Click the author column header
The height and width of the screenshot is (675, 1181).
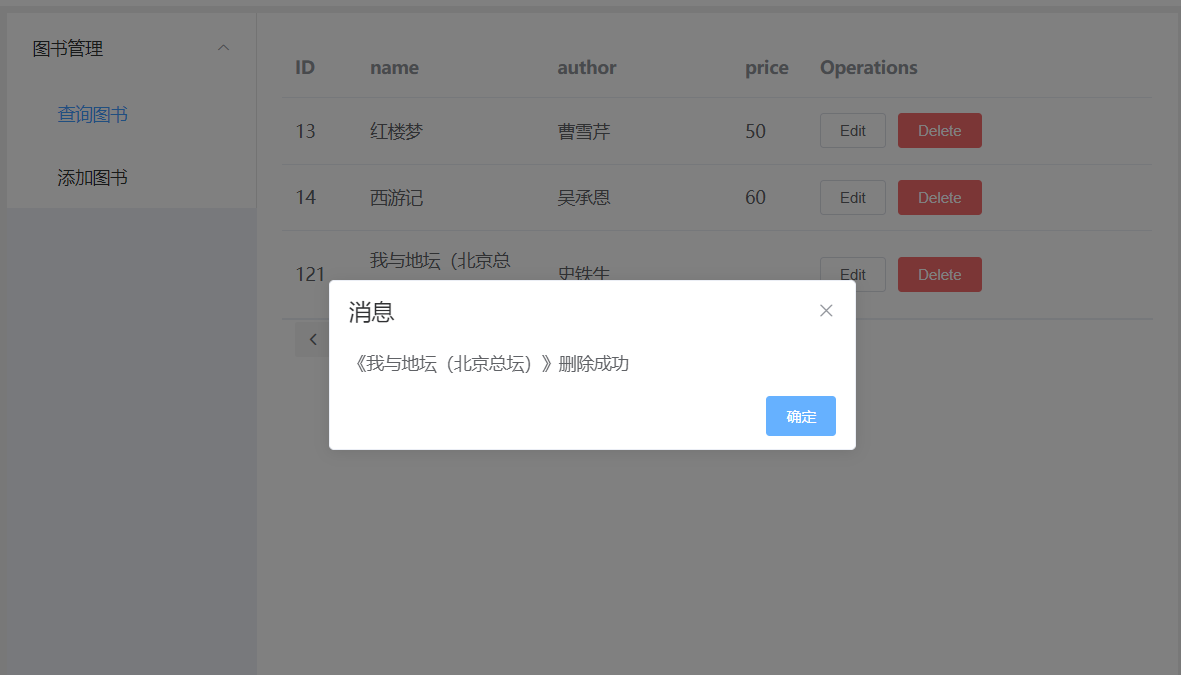(x=587, y=68)
